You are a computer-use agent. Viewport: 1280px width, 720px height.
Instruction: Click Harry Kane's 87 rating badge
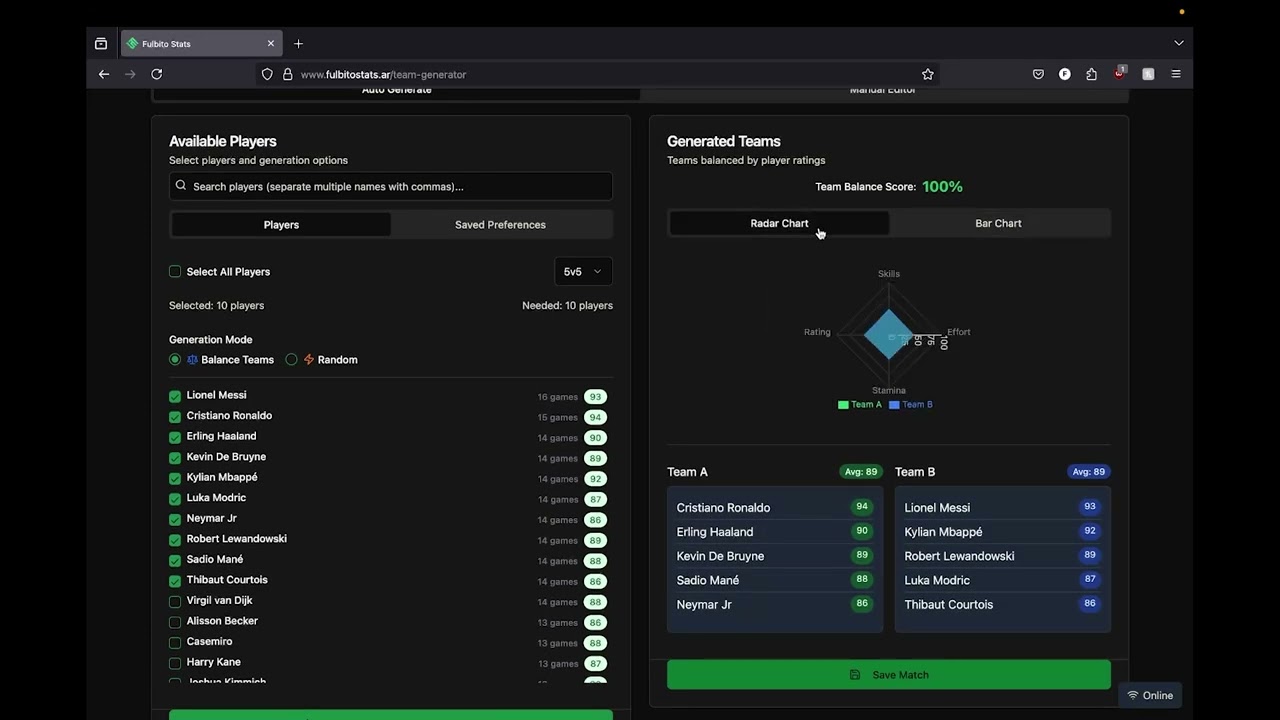click(595, 664)
